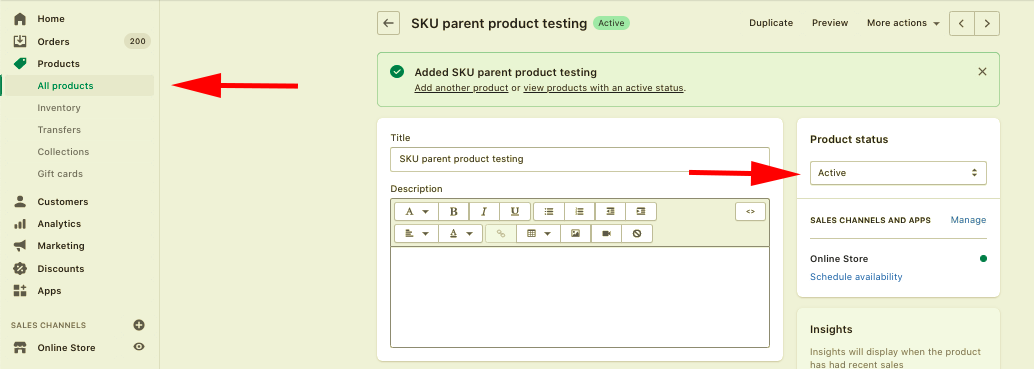Dismiss the success banner with X
This screenshot has width=1034, height=369.
[983, 72]
